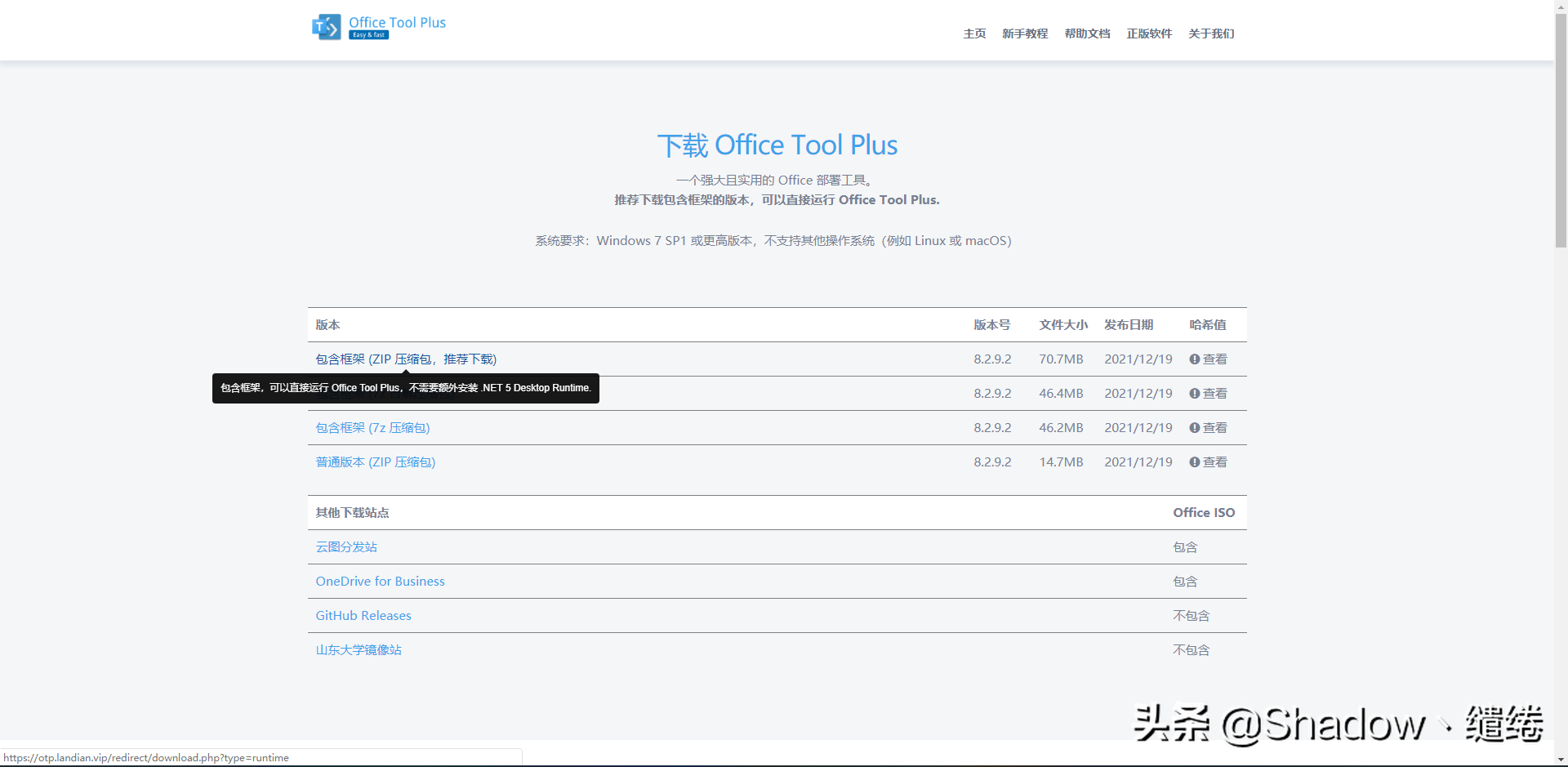Open the 主页 navigation item
1568x767 pixels.
(x=974, y=33)
